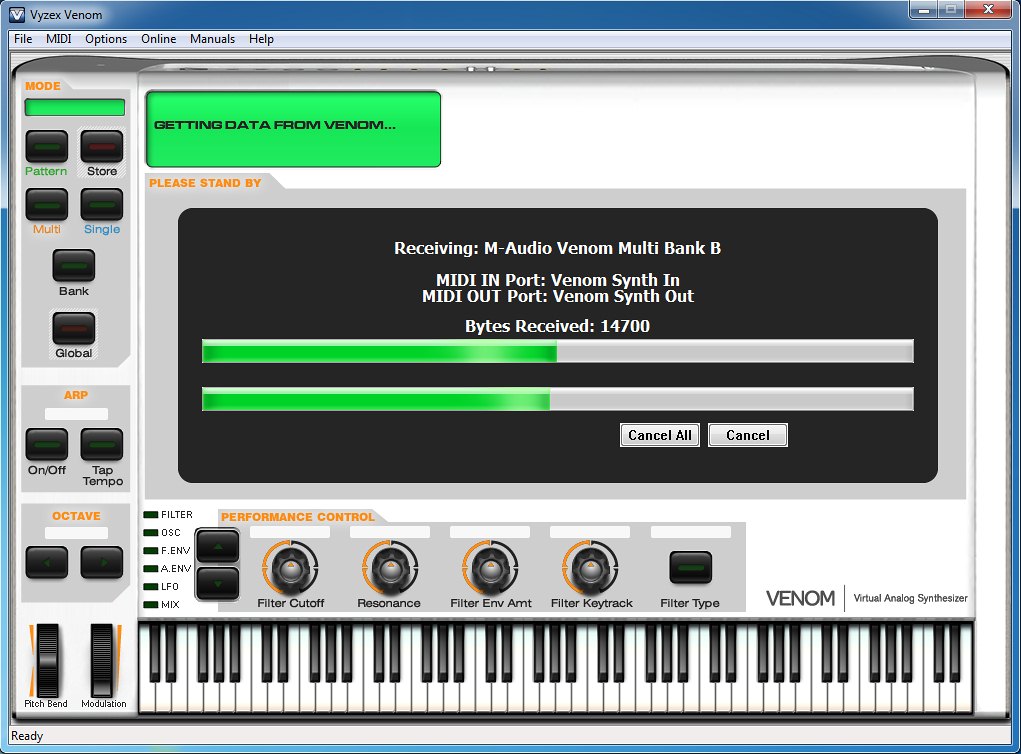
Task: Click the ARP value display field
Action: click(x=76, y=414)
